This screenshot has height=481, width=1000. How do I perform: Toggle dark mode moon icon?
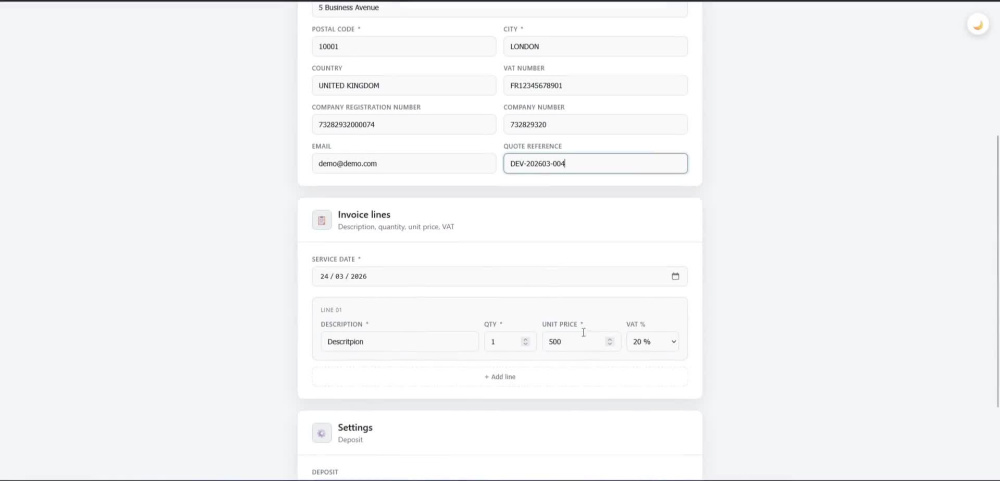coord(978,25)
